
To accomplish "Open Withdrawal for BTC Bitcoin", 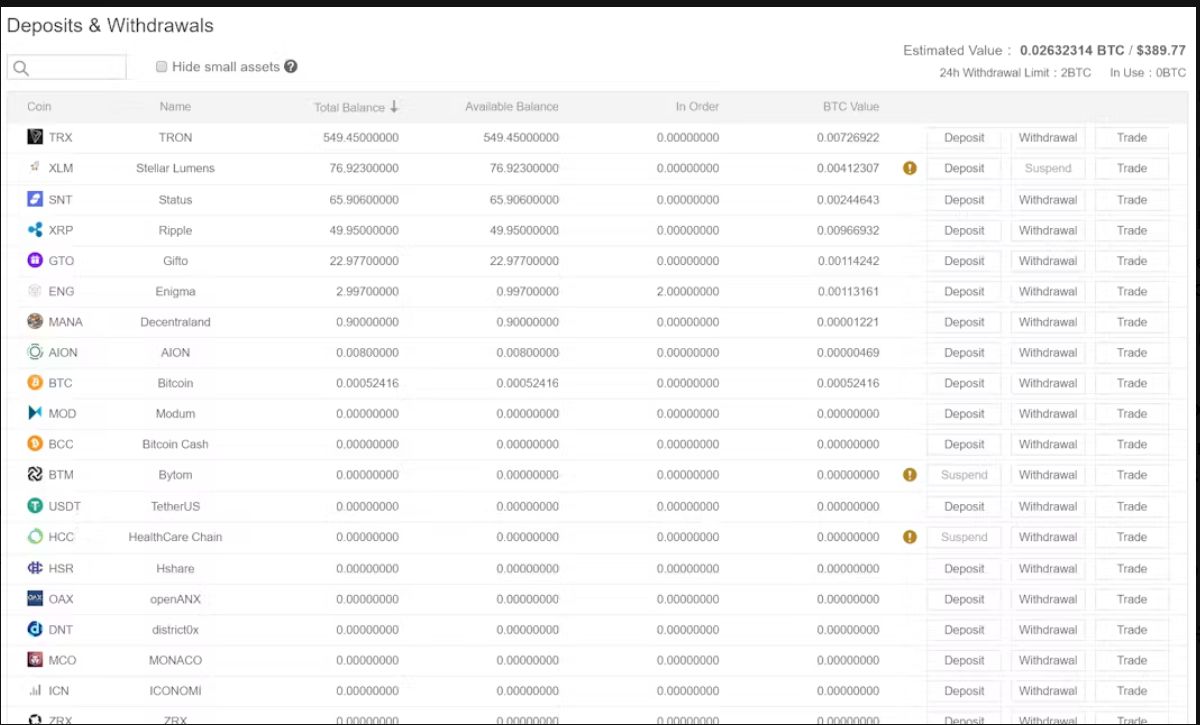I will [x=1048, y=384].
